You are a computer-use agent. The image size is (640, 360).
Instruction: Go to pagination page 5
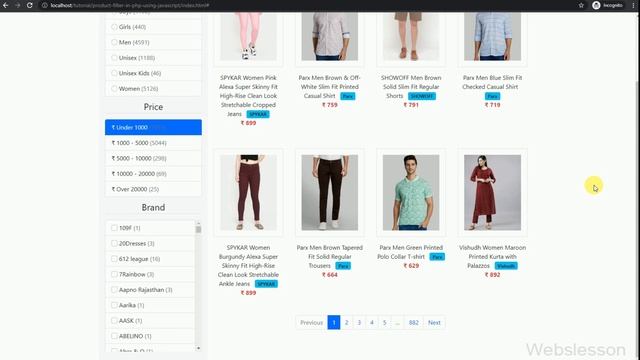[384, 323]
